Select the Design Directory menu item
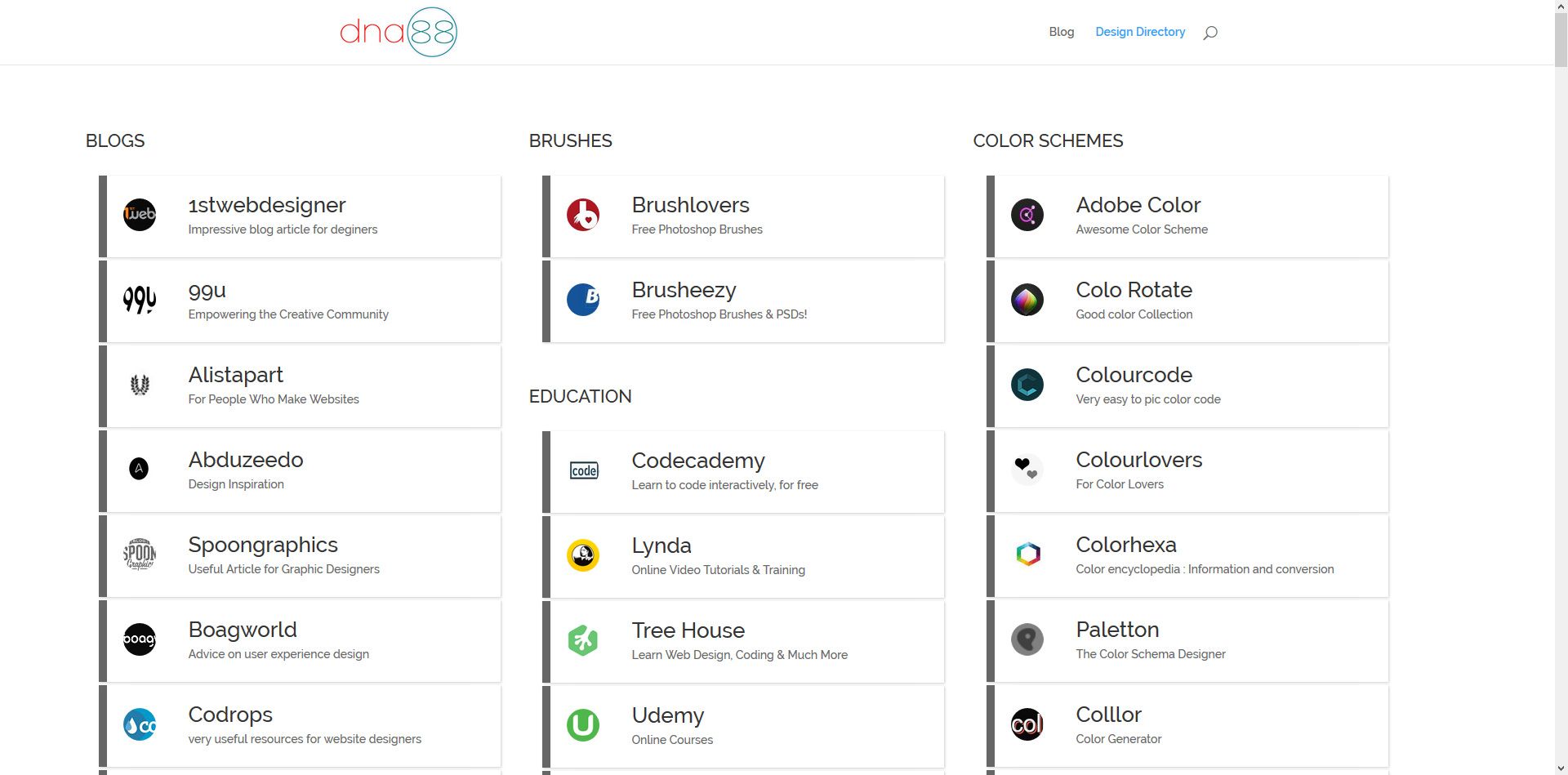 tap(1140, 32)
